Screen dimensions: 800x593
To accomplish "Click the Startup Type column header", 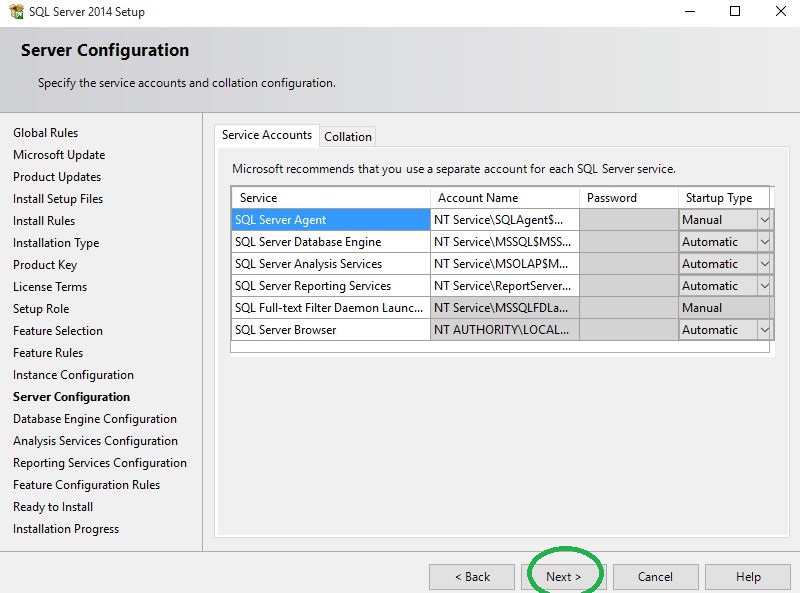I will coord(724,198).
